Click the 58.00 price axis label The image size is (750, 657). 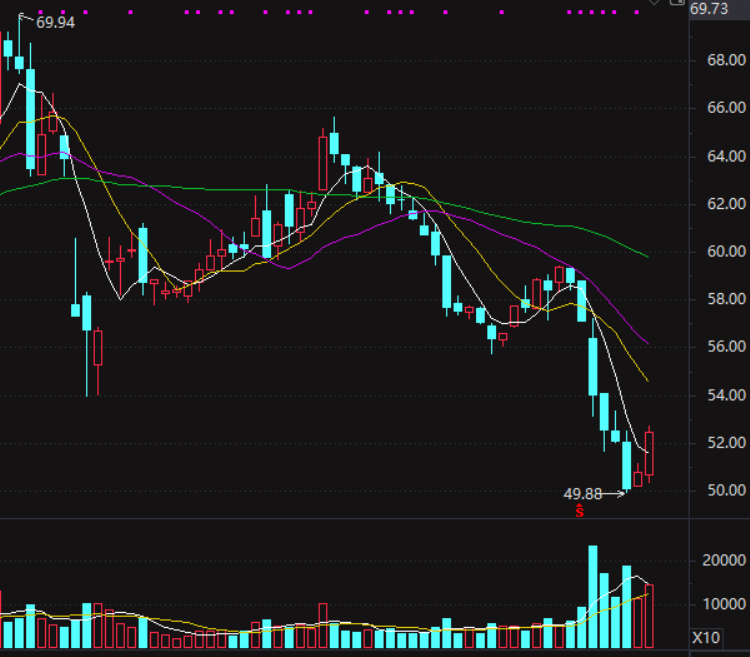[x=726, y=299]
